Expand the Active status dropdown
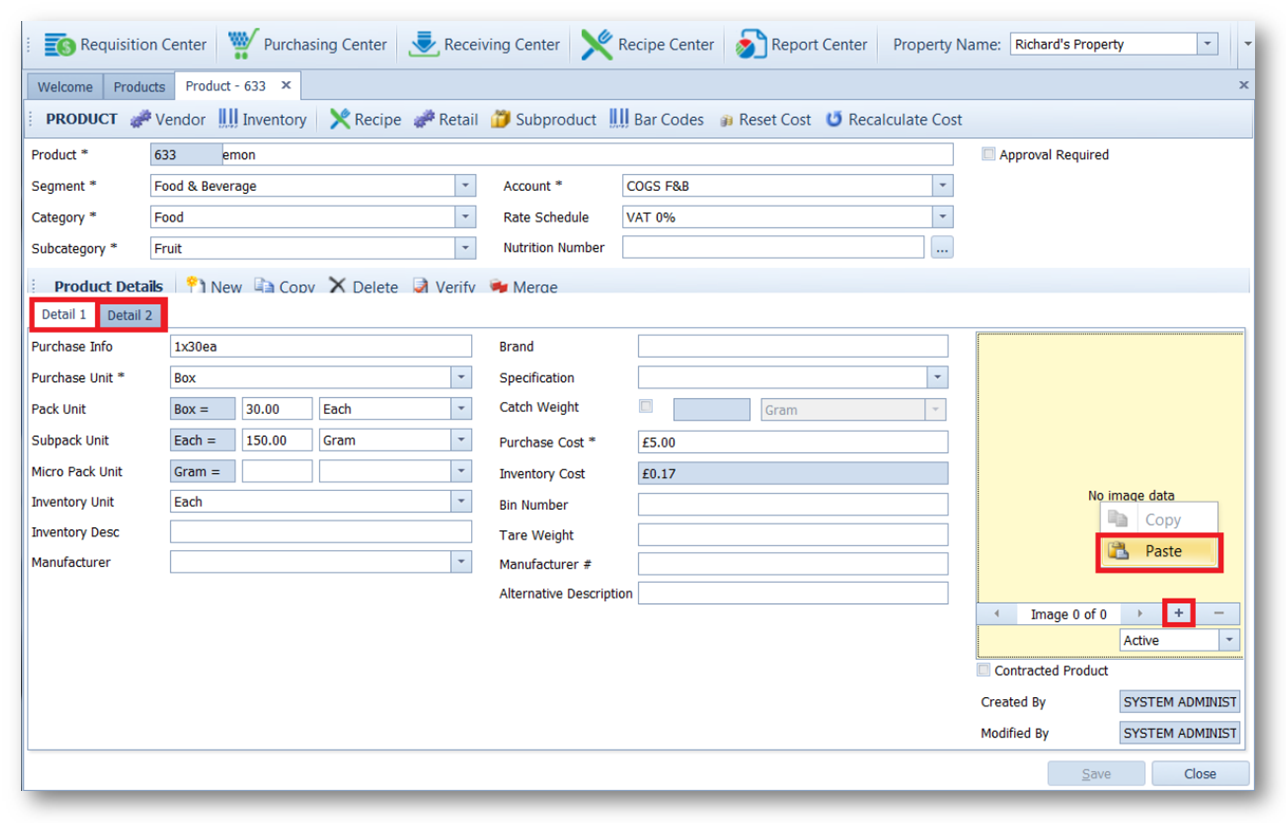Image resolution: width=1286 pixels, height=823 pixels. click(1229, 640)
